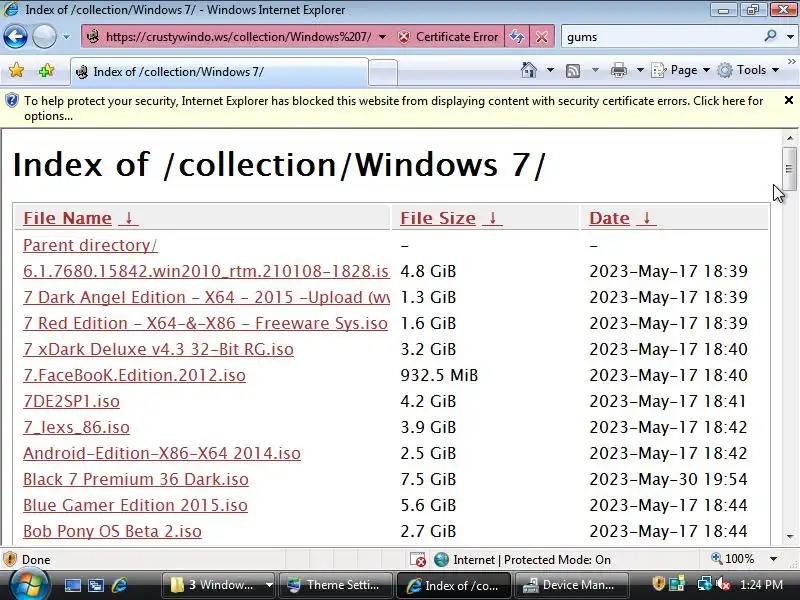The image size is (800, 600).
Task: Go back with the Back arrow button
Action: pyautogui.click(x=15, y=37)
